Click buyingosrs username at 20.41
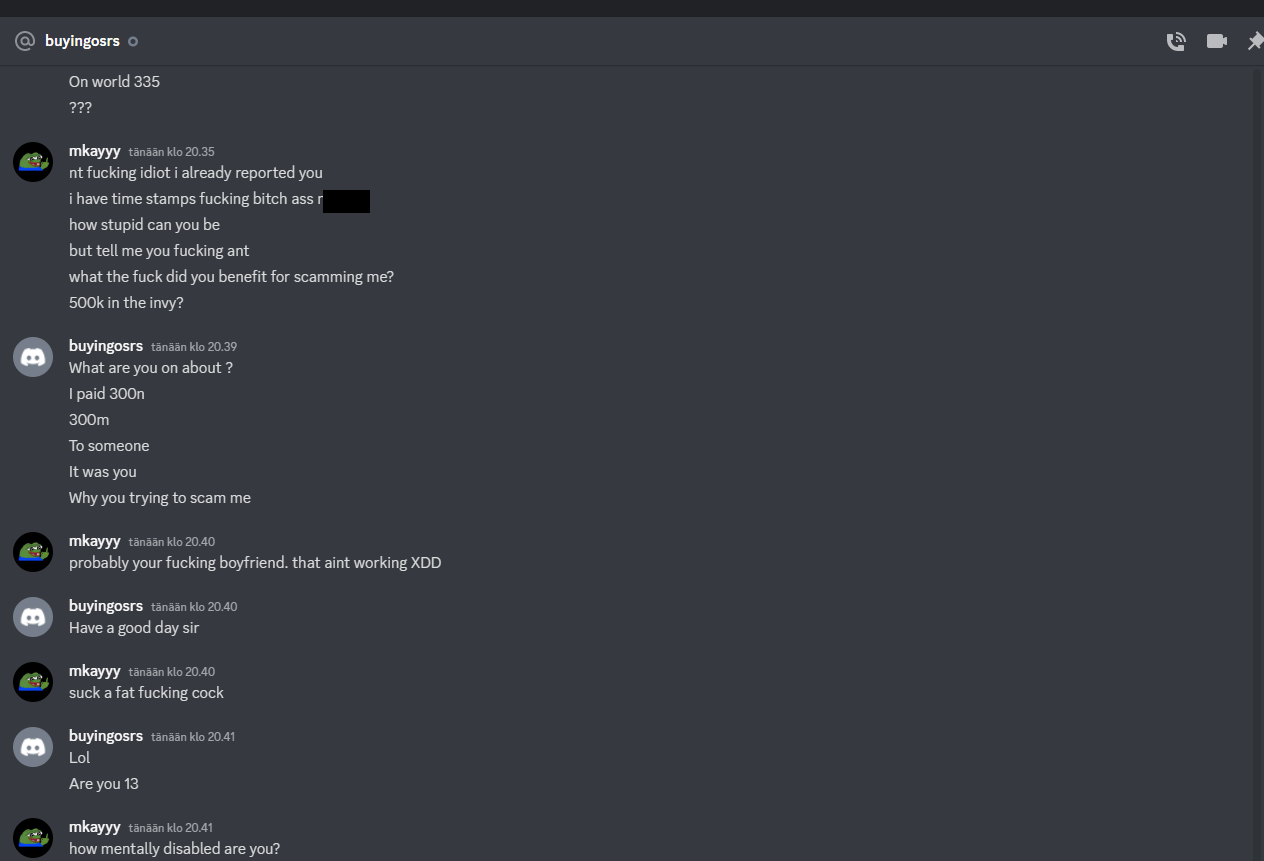The image size is (1264, 861). (x=106, y=736)
